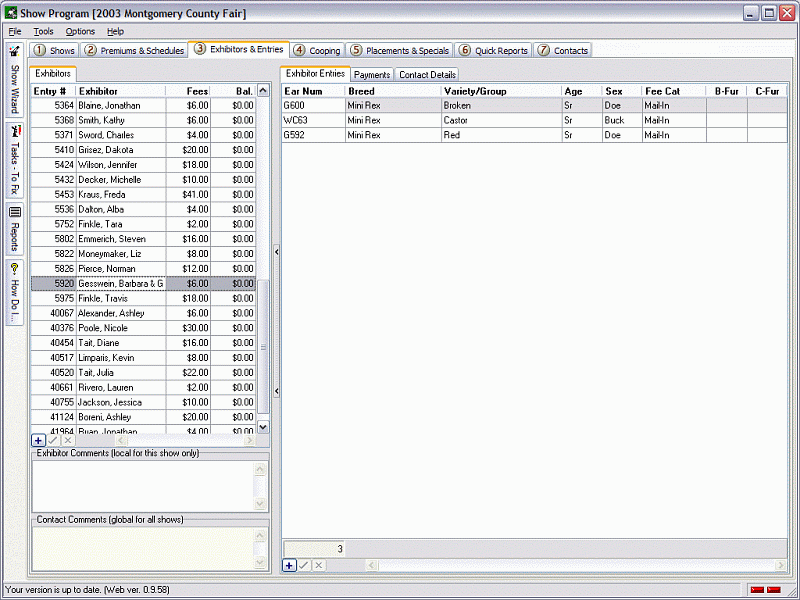Open the Tools menu
The width and height of the screenshot is (800, 600).
(x=43, y=31)
